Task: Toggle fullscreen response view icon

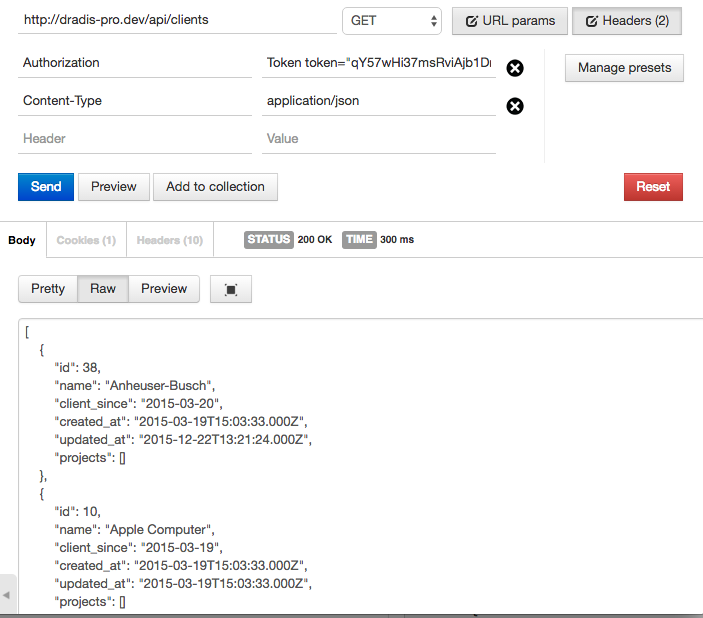Action: (x=231, y=289)
